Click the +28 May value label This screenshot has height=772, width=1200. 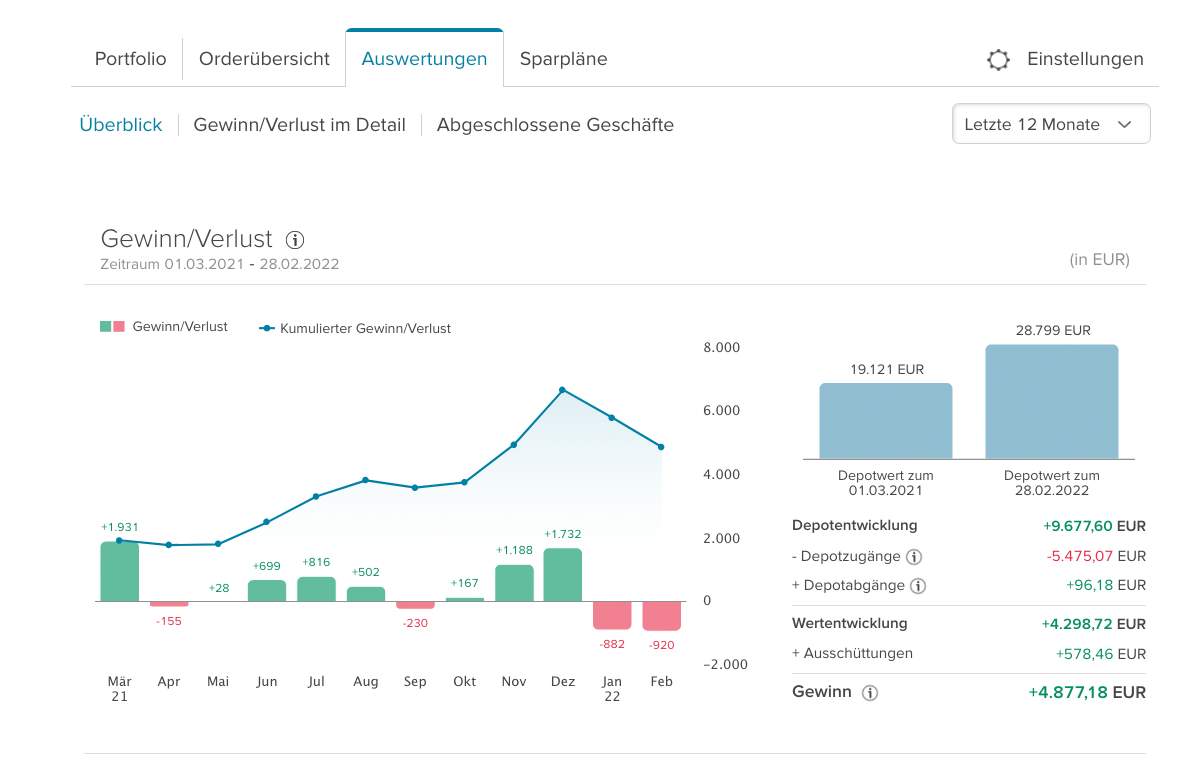pyautogui.click(x=218, y=588)
